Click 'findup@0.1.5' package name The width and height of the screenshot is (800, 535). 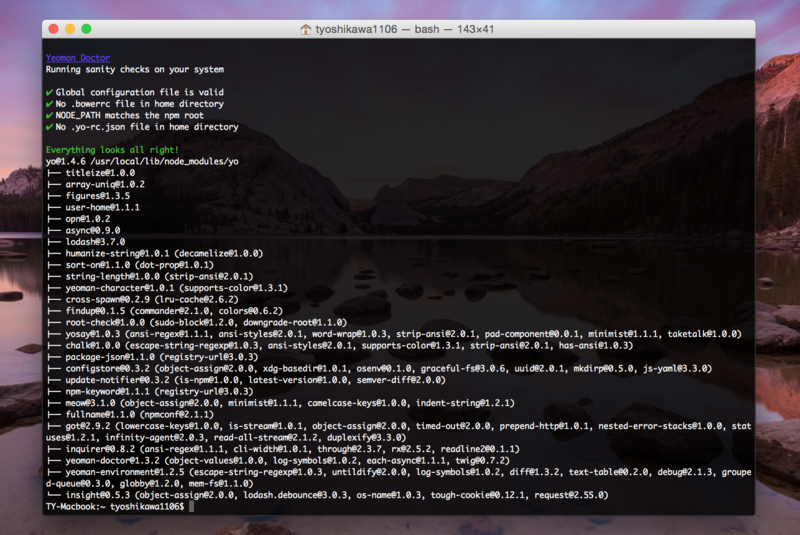click(x=95, y=311)
